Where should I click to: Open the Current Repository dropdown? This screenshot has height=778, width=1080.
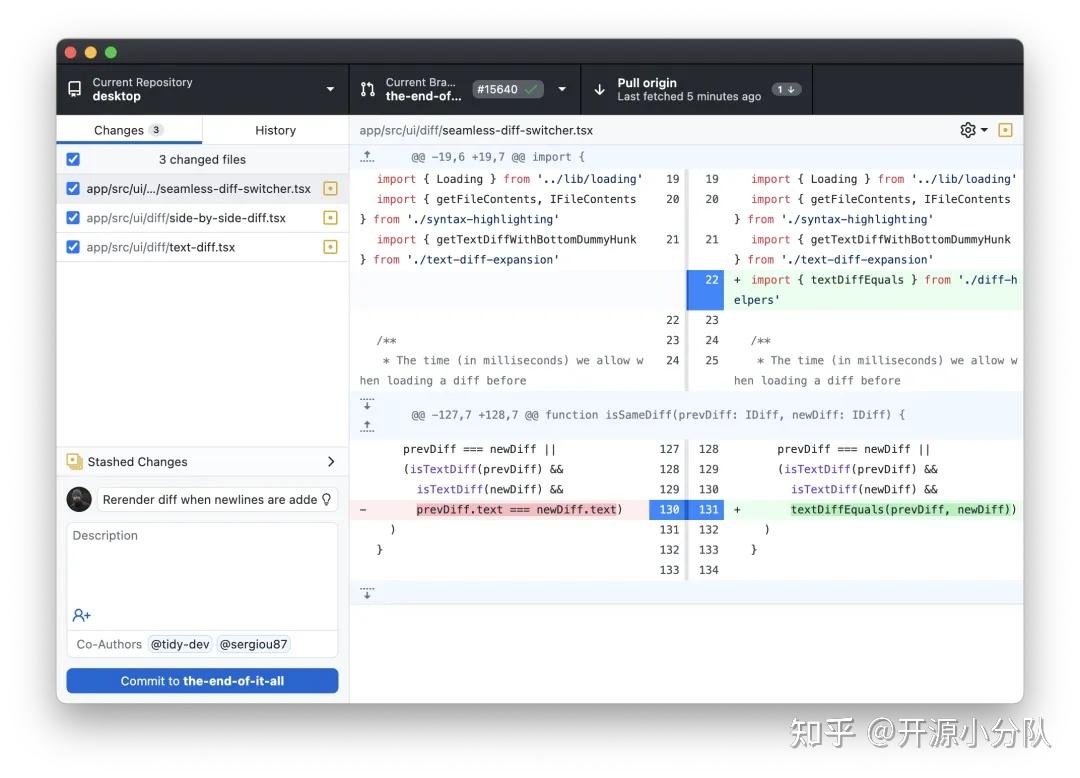(330, 88)
